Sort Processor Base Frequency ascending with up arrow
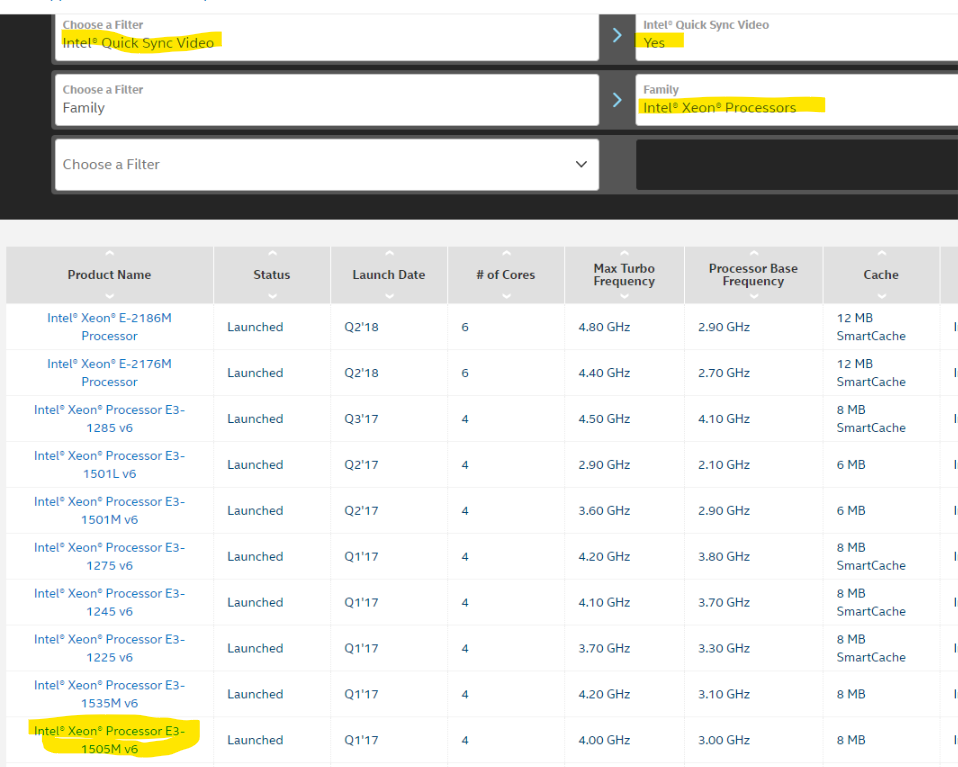Viewport: 958px width, 767px height. tap(753, 253)
